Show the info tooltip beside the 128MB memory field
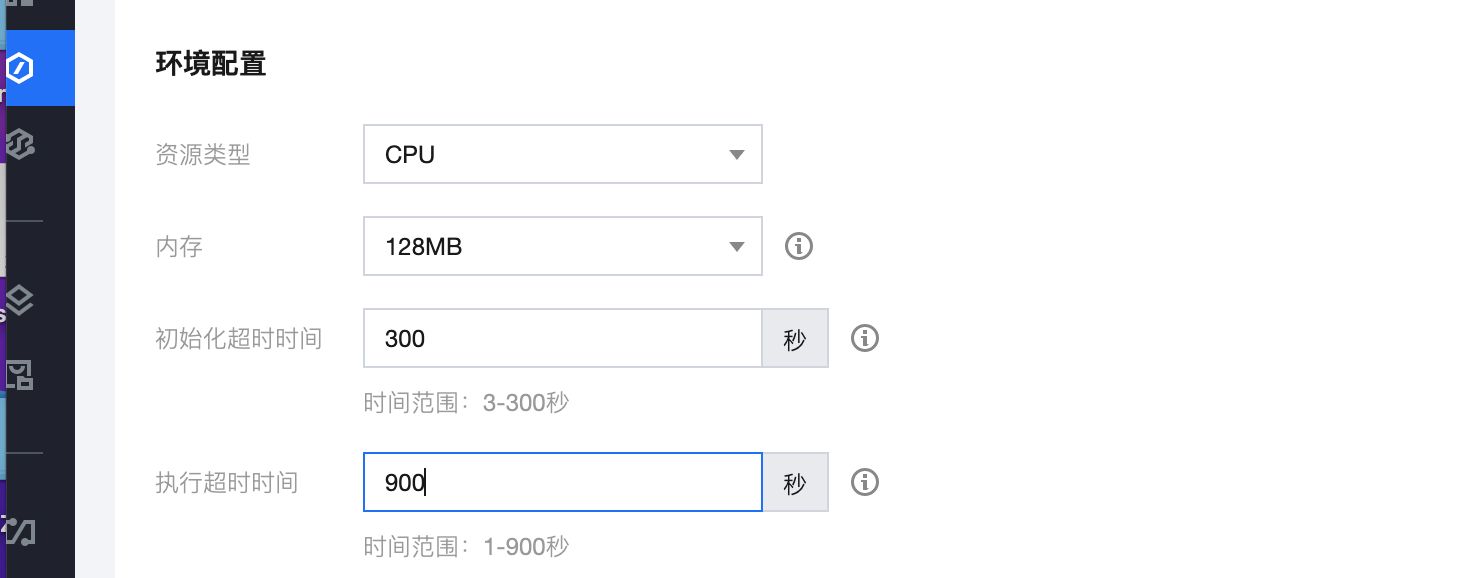This screenshot has width=1474, height=578. pyautogui.click(x=798, y=246)
